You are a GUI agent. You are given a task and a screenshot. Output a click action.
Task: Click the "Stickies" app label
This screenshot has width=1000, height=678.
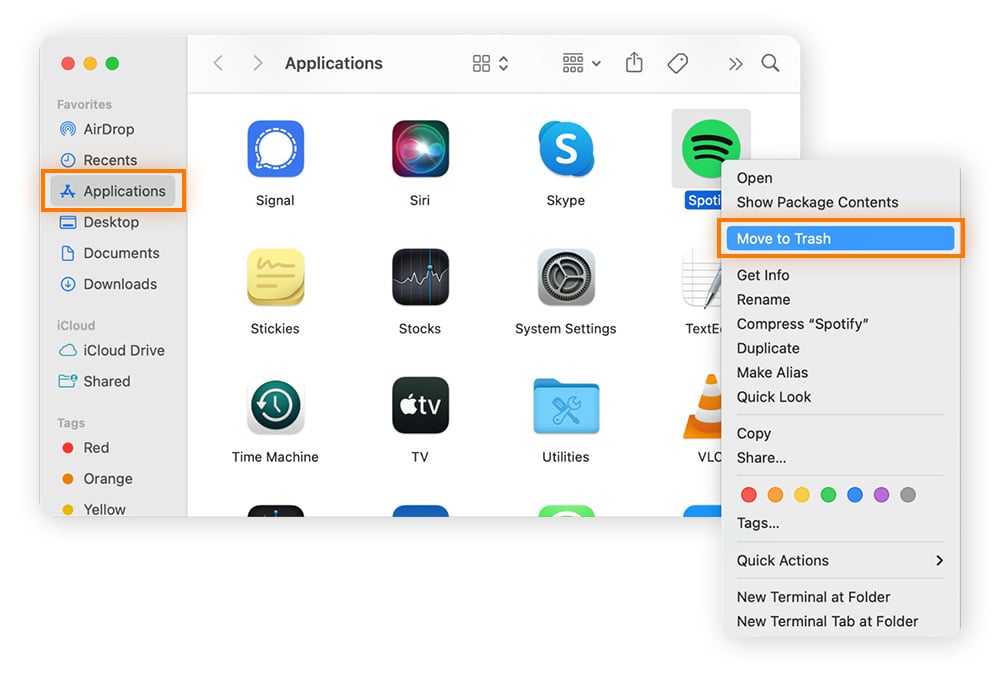pos(275,328)
